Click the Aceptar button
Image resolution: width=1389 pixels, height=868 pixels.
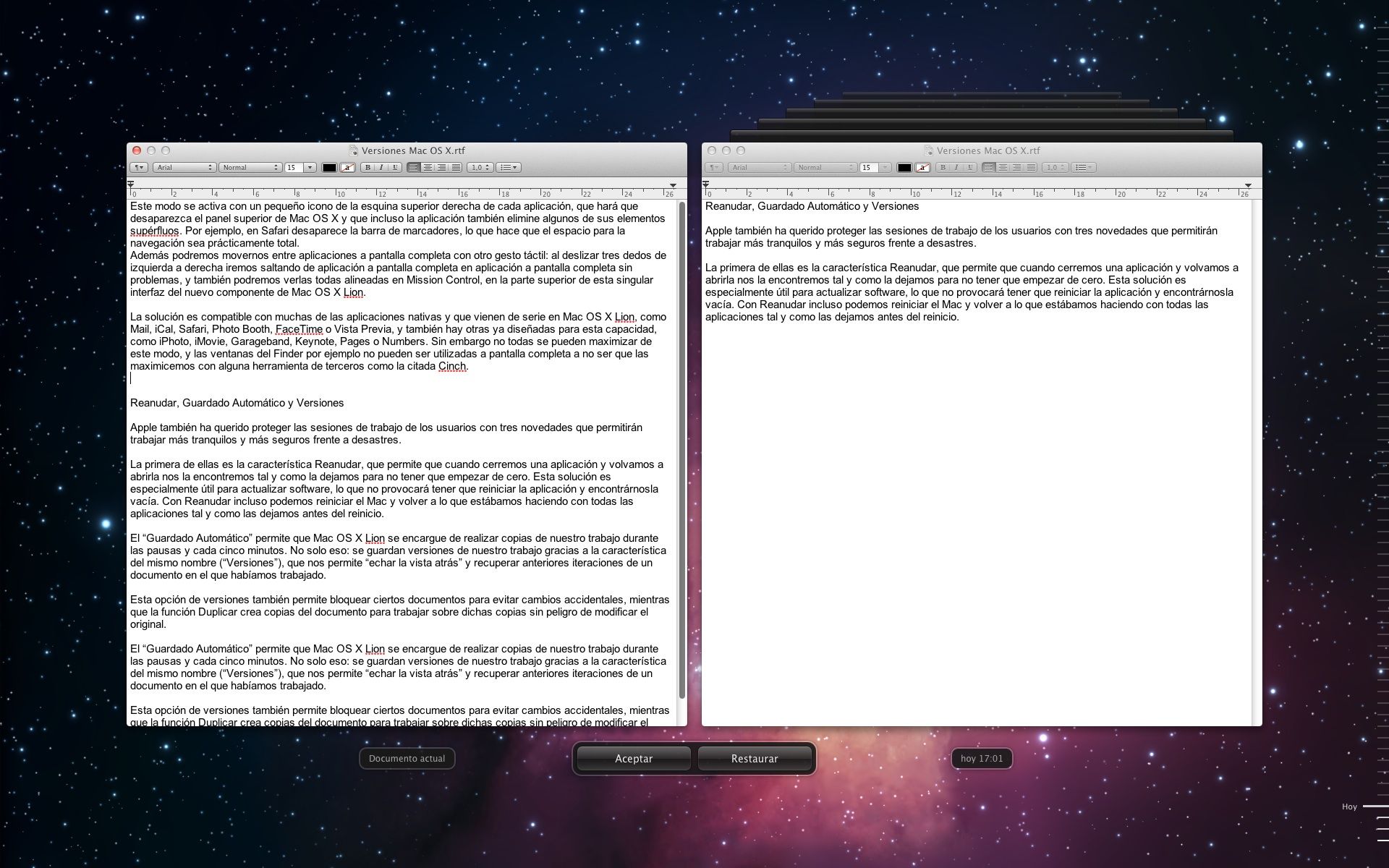(x=634, y=758)
